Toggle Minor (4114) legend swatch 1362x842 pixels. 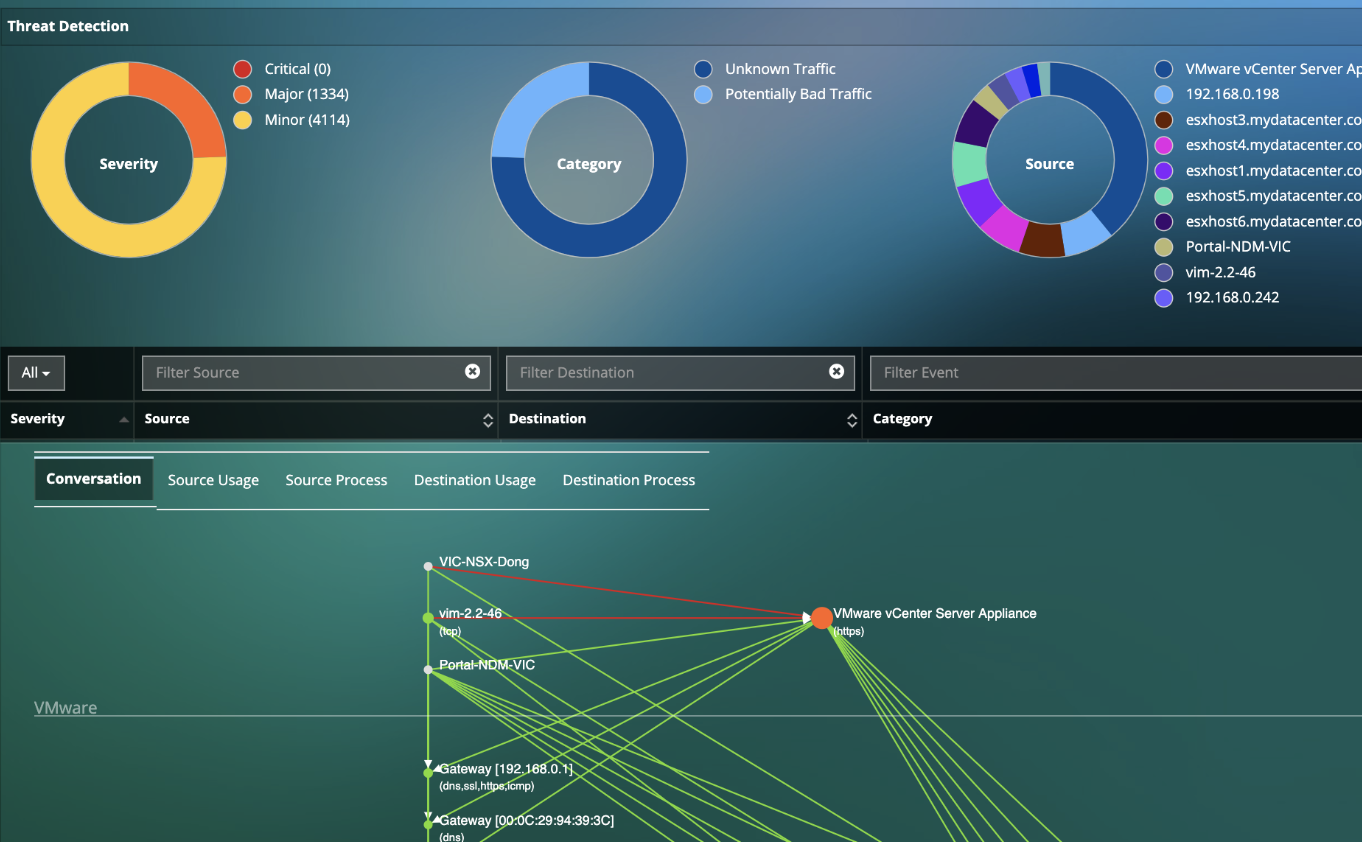(x=242, y=120)
